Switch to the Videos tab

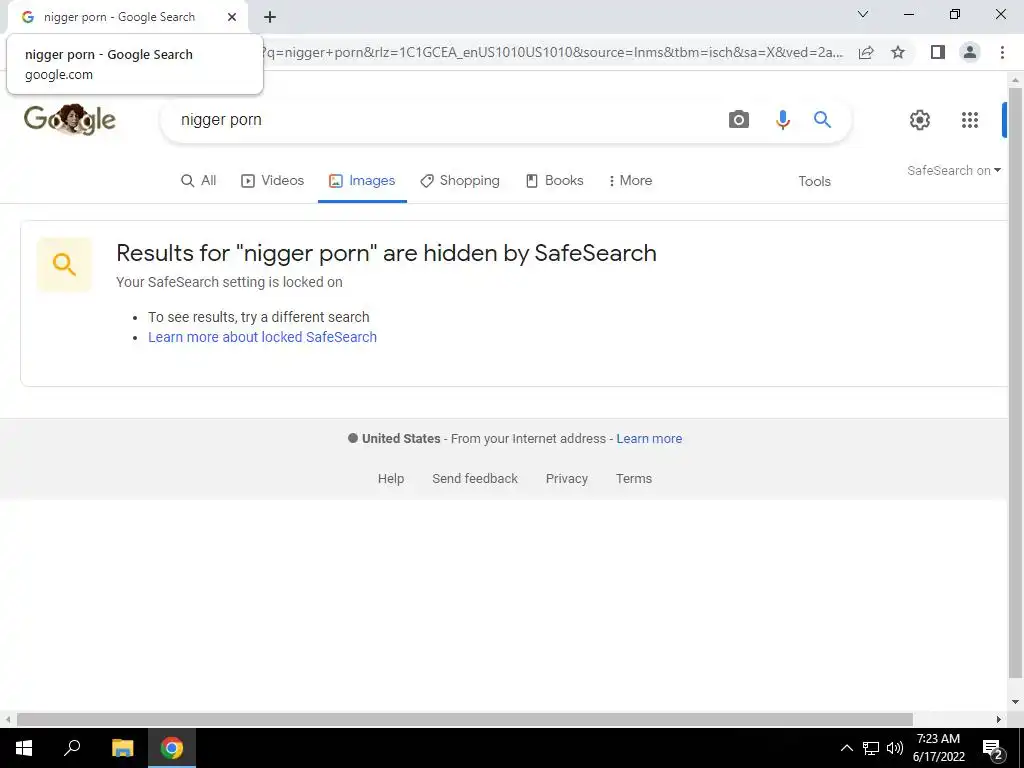coord(272,181)
